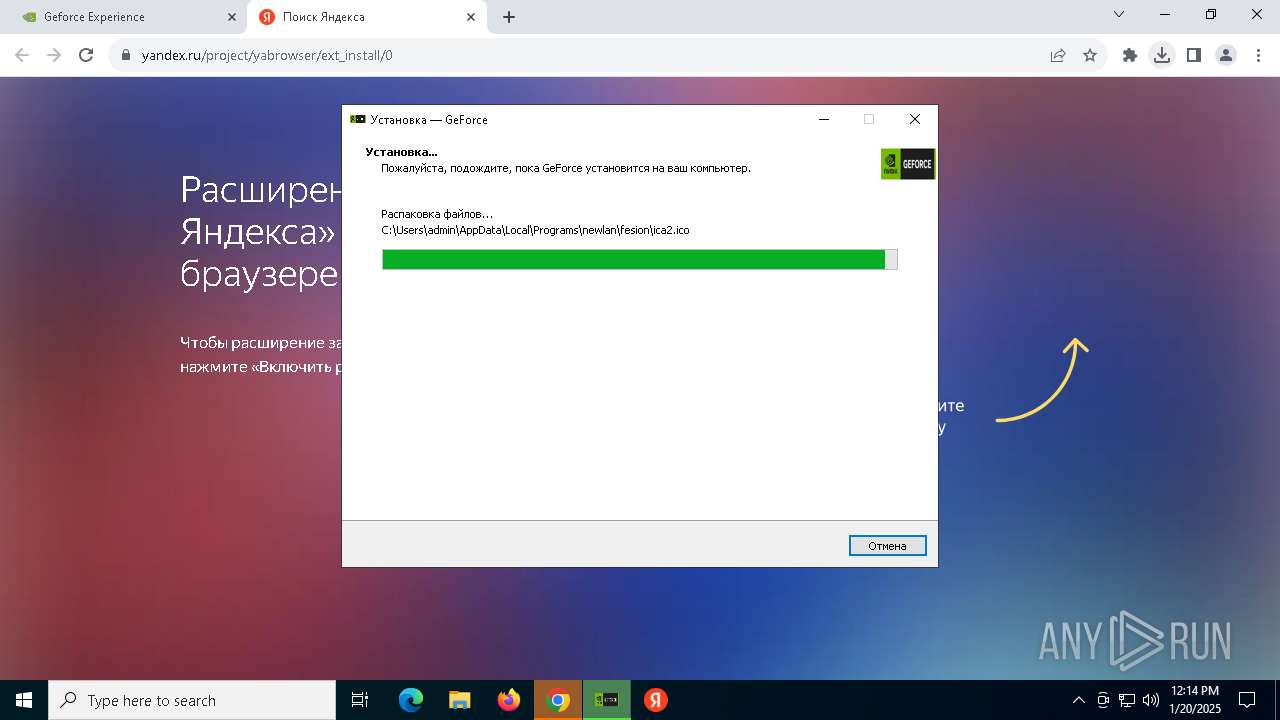Bookmark this page with star icon
The width and height of the screenshot is (1280, 720).
[x=1090, y=55]
